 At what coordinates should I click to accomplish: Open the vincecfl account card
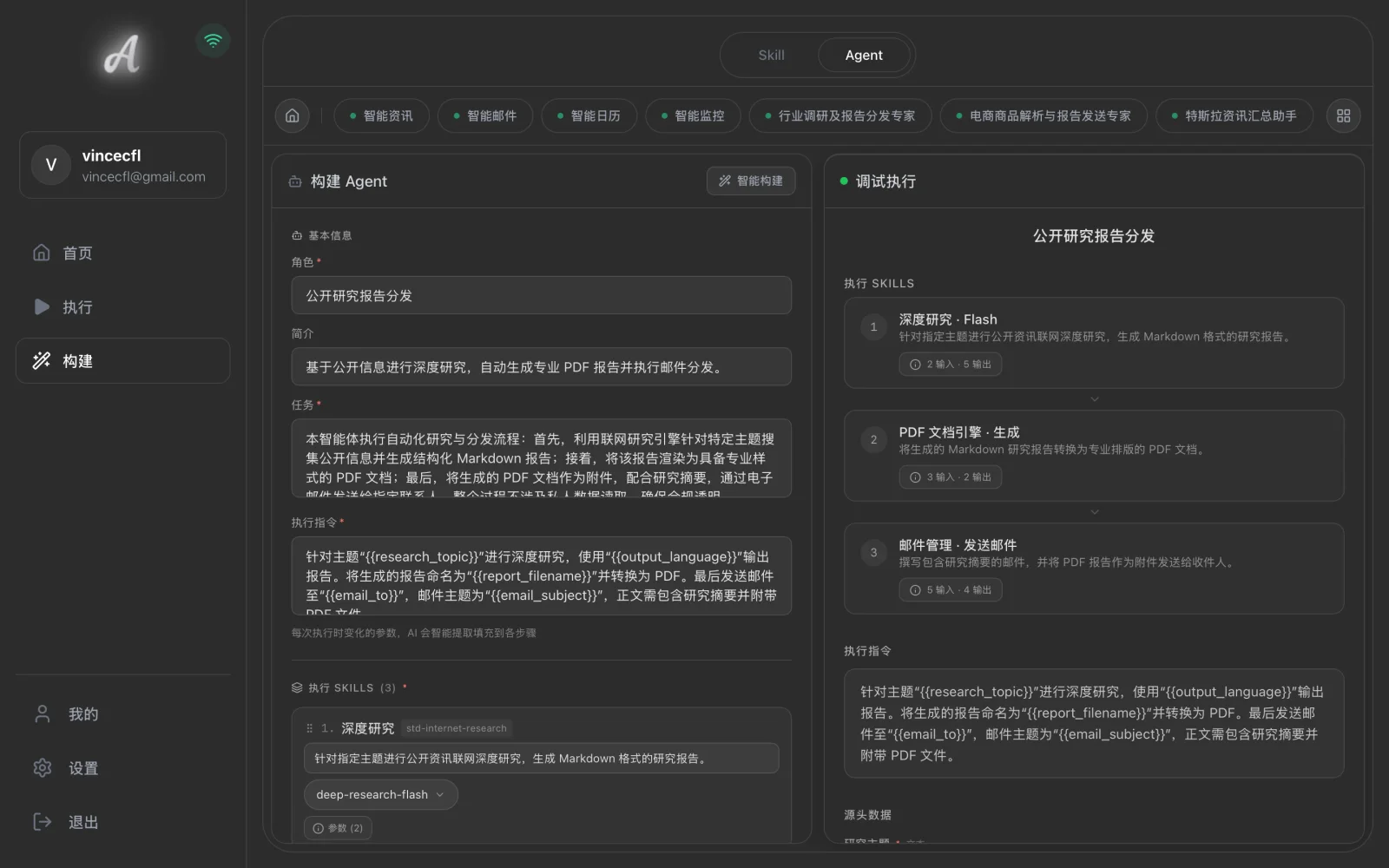pos(122,165)
